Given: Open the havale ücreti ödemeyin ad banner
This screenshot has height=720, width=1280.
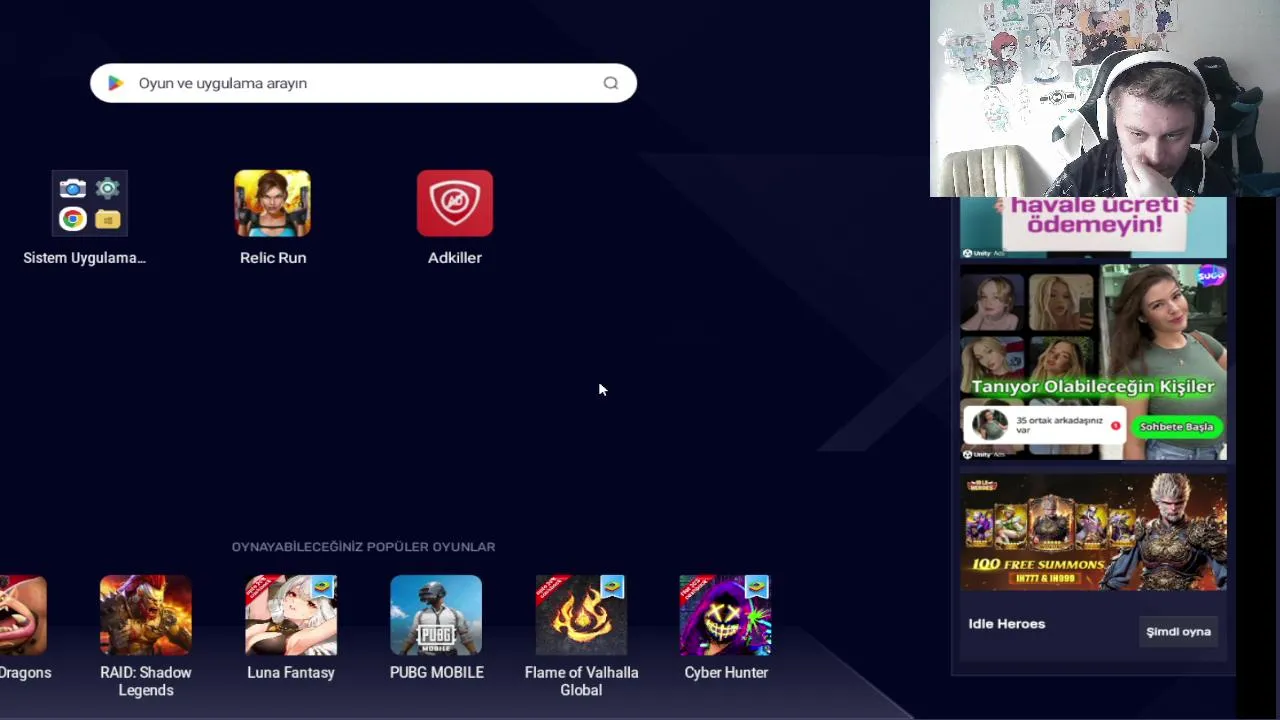Looking at the screenshot, I should coord(1093,227).
